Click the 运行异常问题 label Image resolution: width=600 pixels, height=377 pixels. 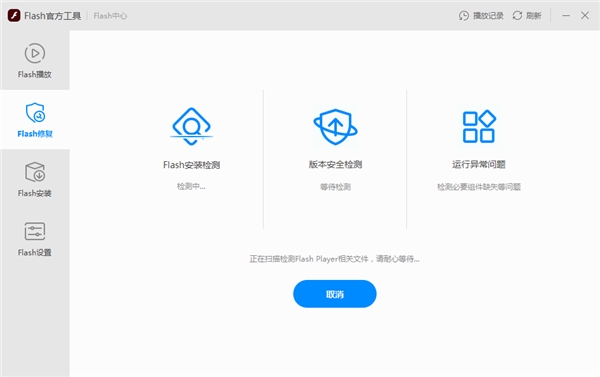click(479, 165)
